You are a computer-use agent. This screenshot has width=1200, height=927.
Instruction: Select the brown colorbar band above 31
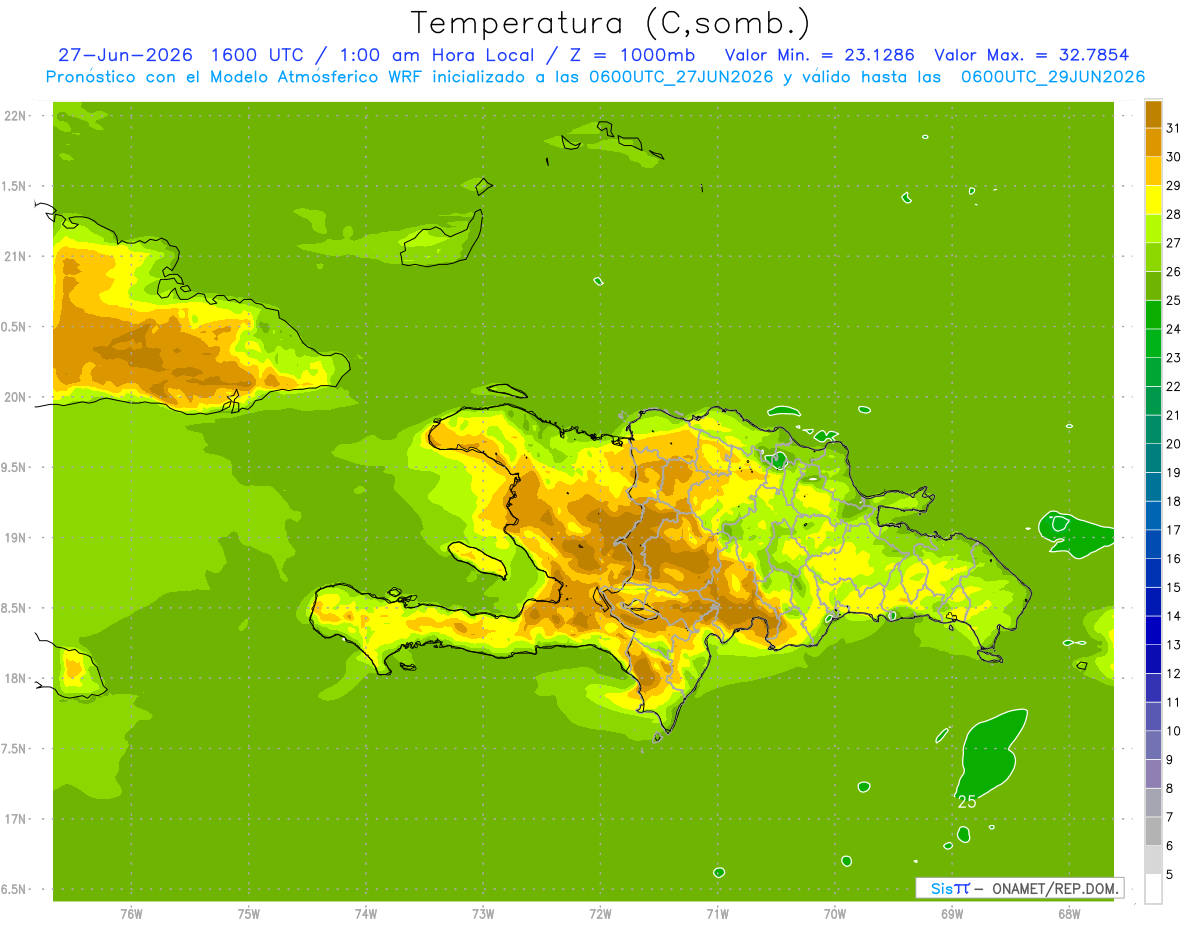pyautogui.click(x=1153, y=114)
